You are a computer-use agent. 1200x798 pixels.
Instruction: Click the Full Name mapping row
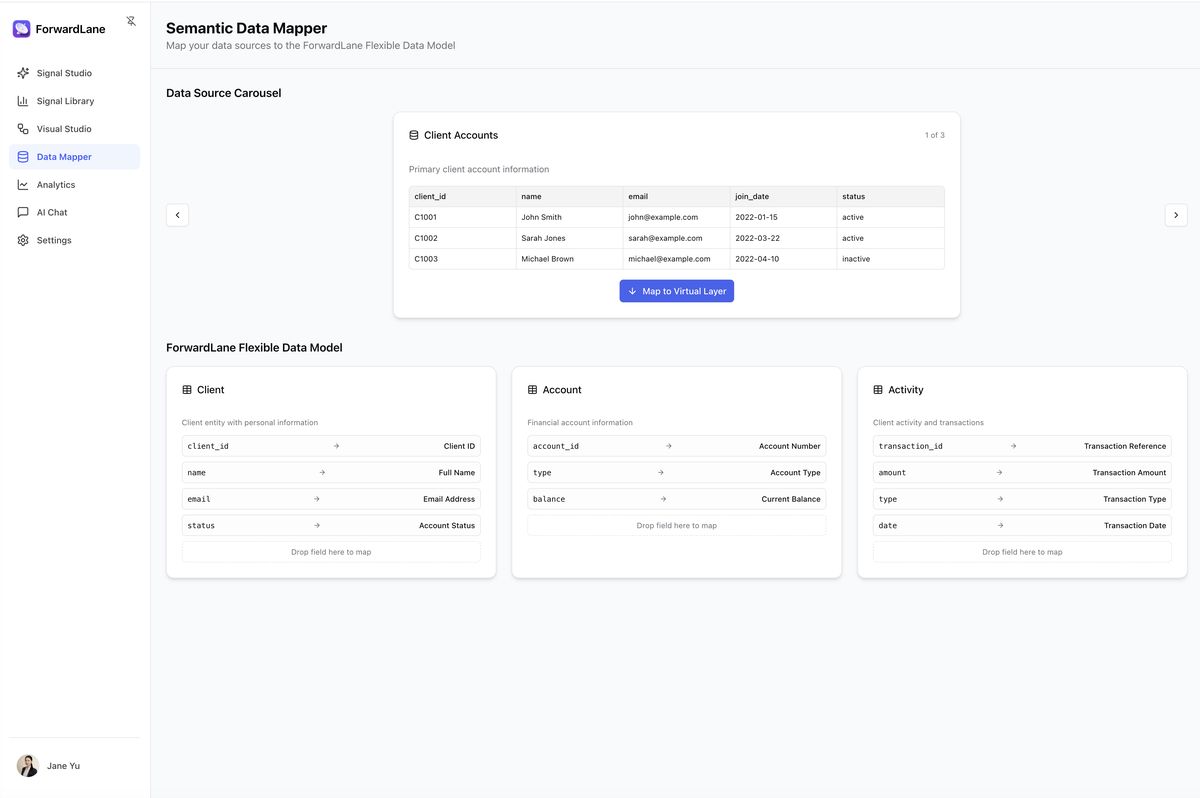[331, 472]
